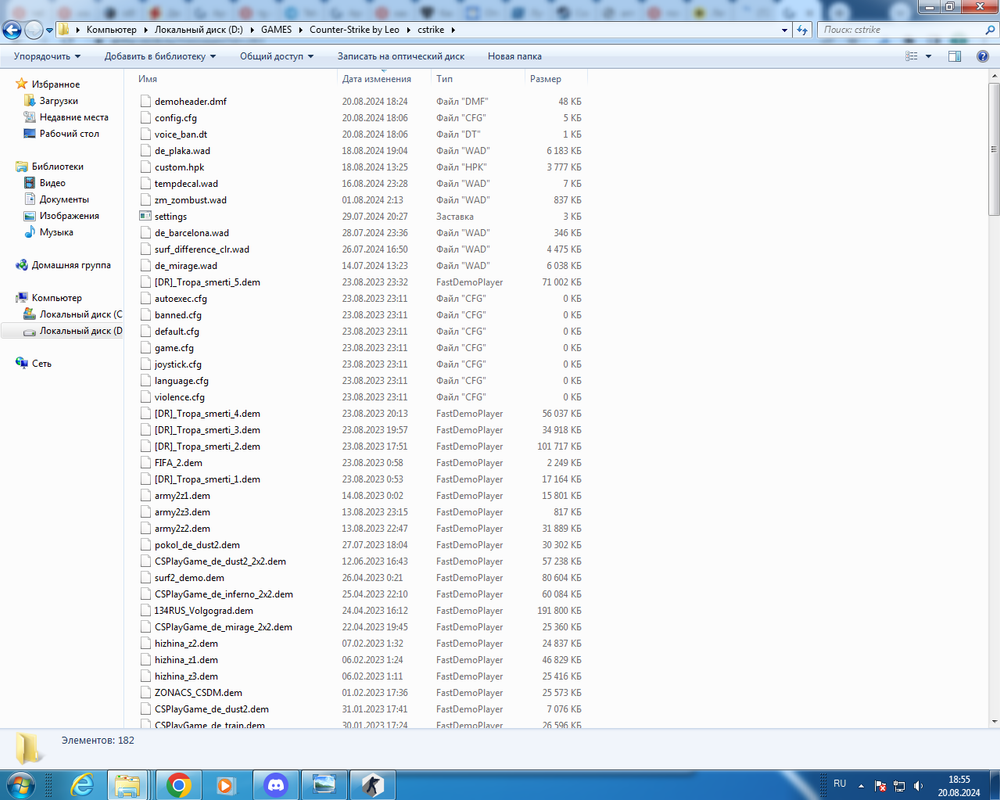
Task: Open recent pages dropdown arrow
Action: pyautogui.click(x=49, y=30)
